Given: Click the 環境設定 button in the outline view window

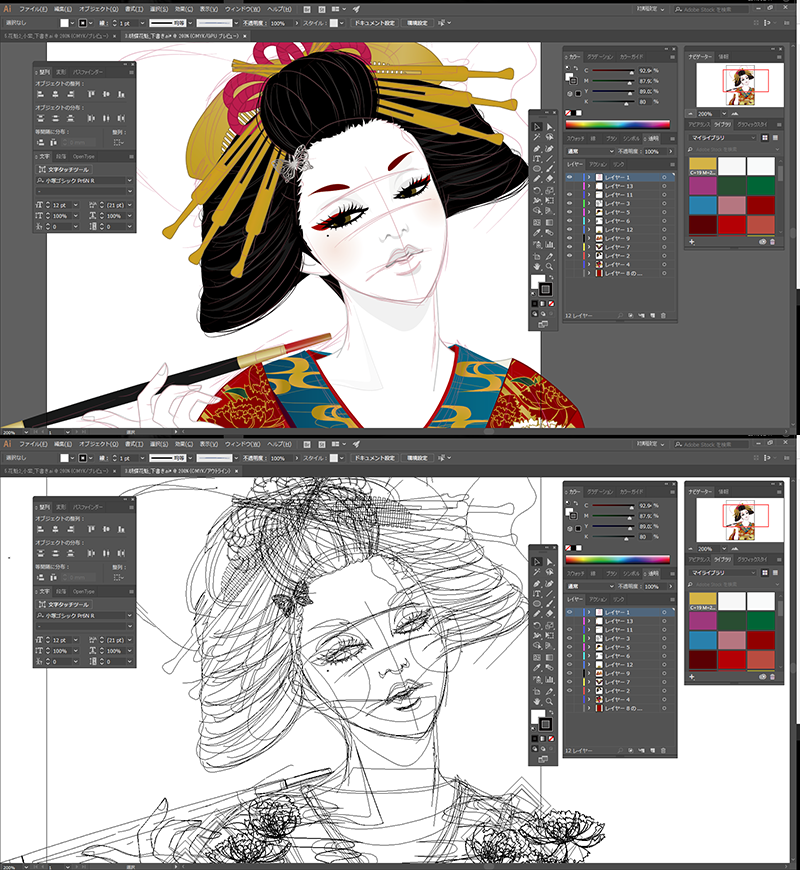Looking at the screenshot, I should point(417,458).
